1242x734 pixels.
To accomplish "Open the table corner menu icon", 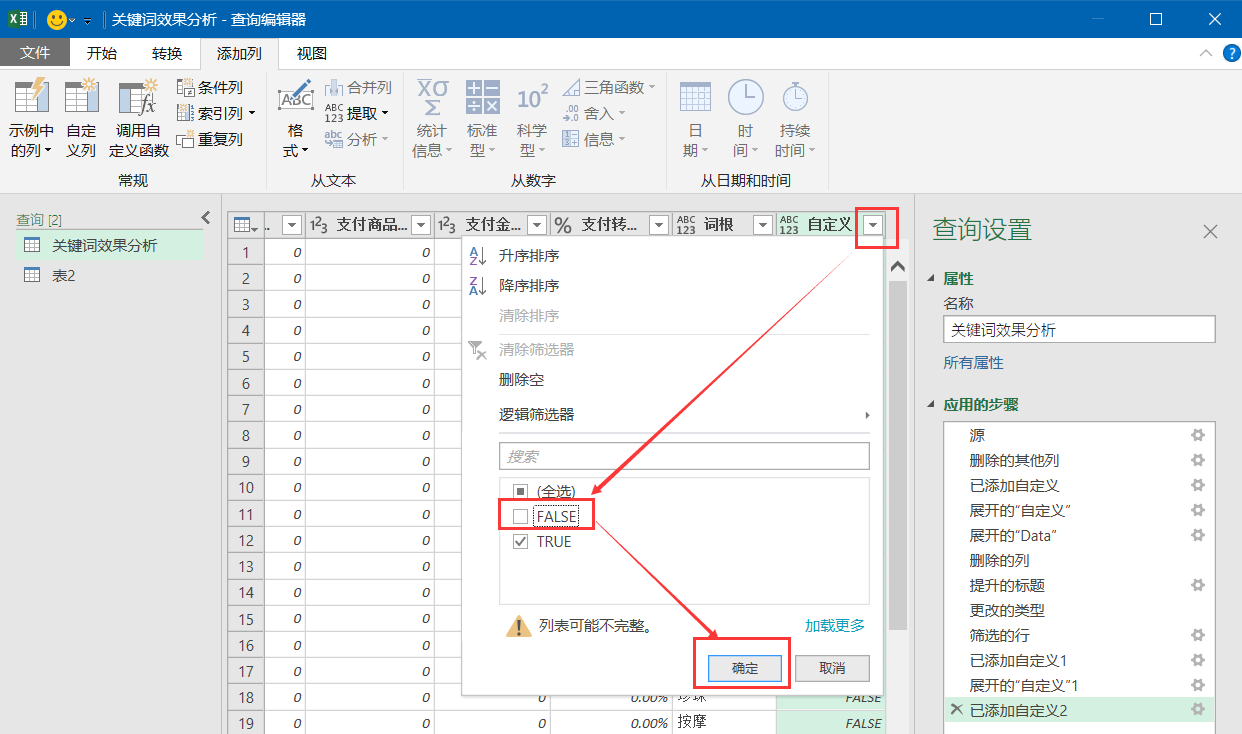I will pos(244,226).
